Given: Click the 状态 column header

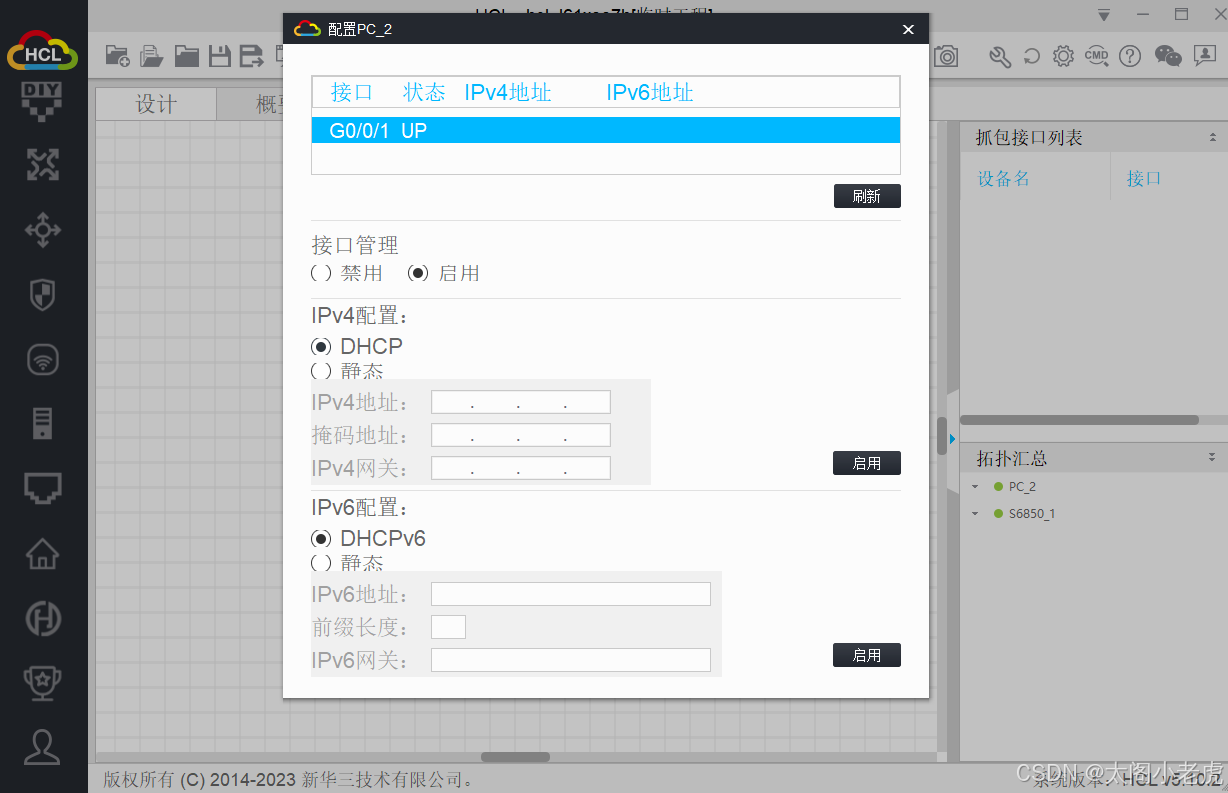Looking at the screenshot, I should (x=424, y=93).
